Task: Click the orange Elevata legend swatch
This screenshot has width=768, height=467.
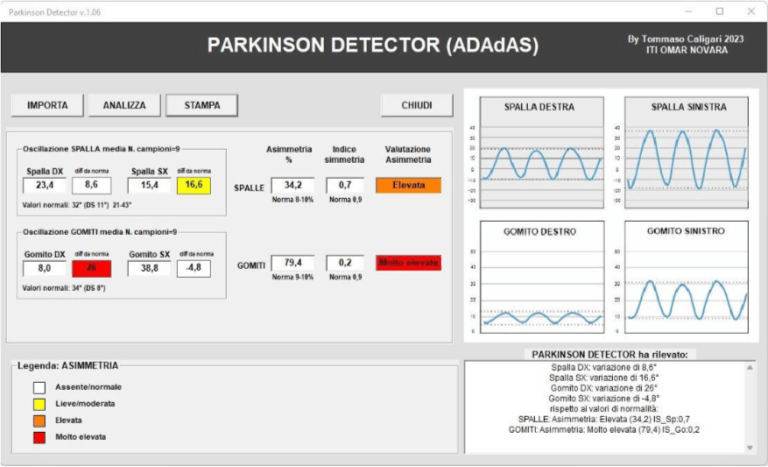Action: 39,421
